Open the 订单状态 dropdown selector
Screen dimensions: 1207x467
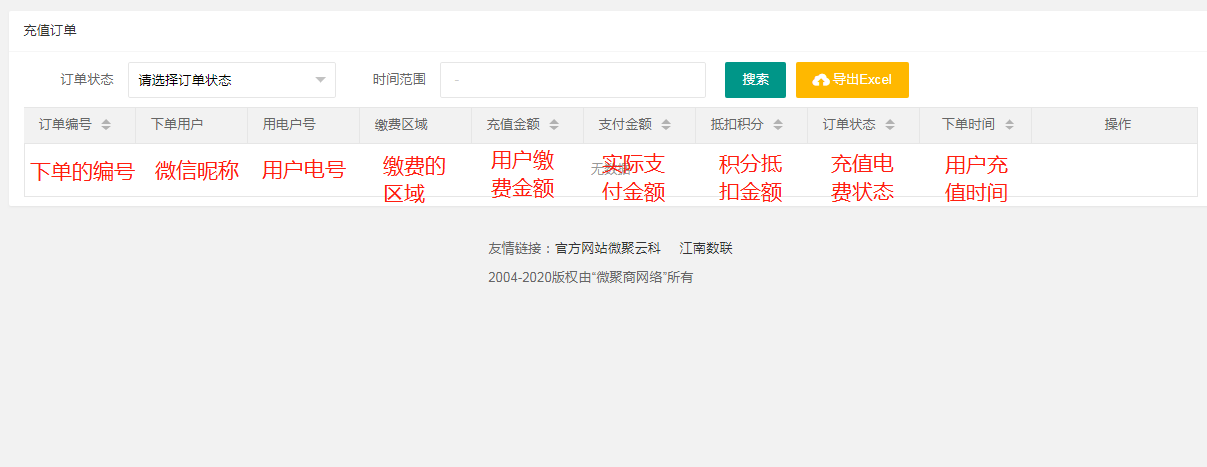coord(232,80)
